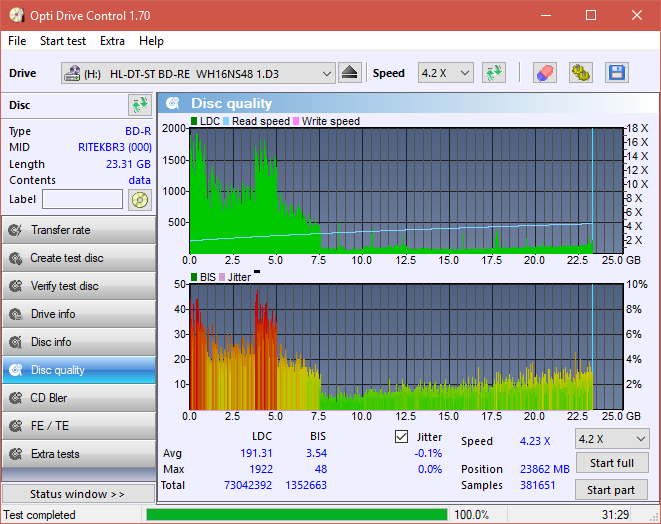The width and height of the screenshot is (661, 524).
Task: Click the Opti Drive Control app icon in title bar
Action: pos(16,16)
